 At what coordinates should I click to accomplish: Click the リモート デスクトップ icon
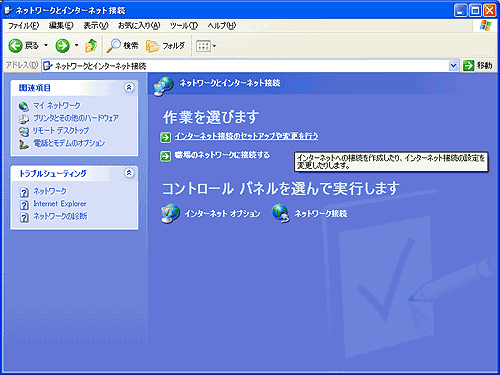coord(24,131)
